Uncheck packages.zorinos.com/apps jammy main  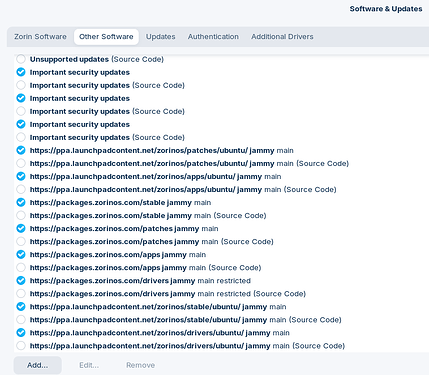tap(21, 254)
